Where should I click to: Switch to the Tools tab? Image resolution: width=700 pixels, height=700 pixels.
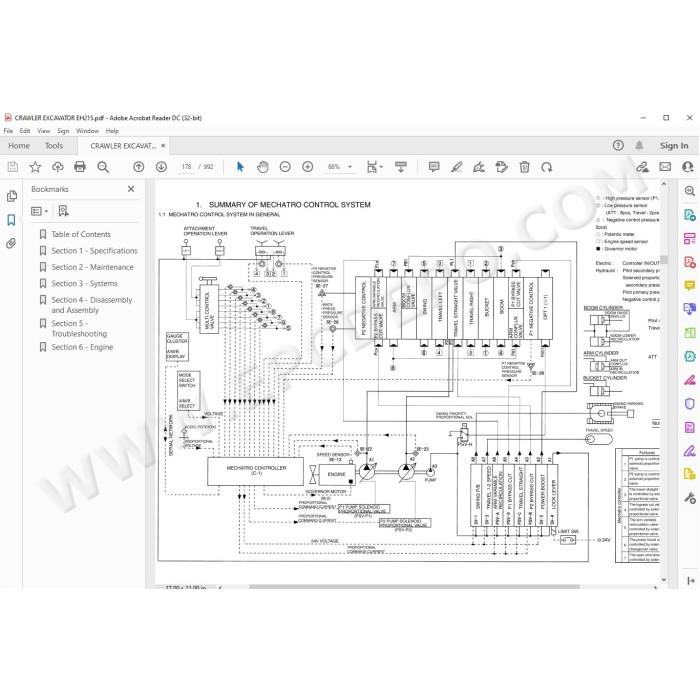click(x=54, y=146)
